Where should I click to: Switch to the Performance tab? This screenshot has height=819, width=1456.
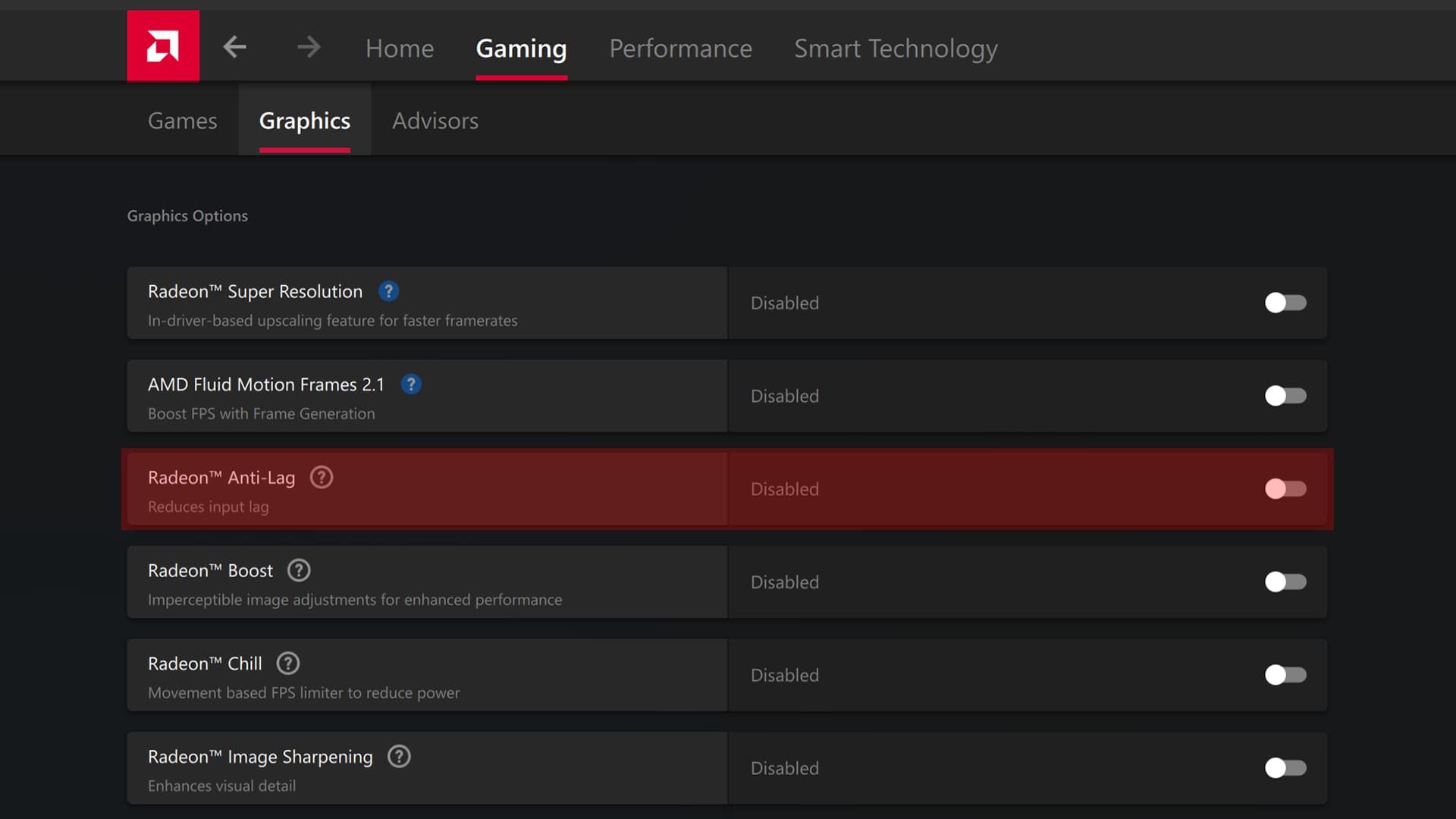[x=681, y=49]
